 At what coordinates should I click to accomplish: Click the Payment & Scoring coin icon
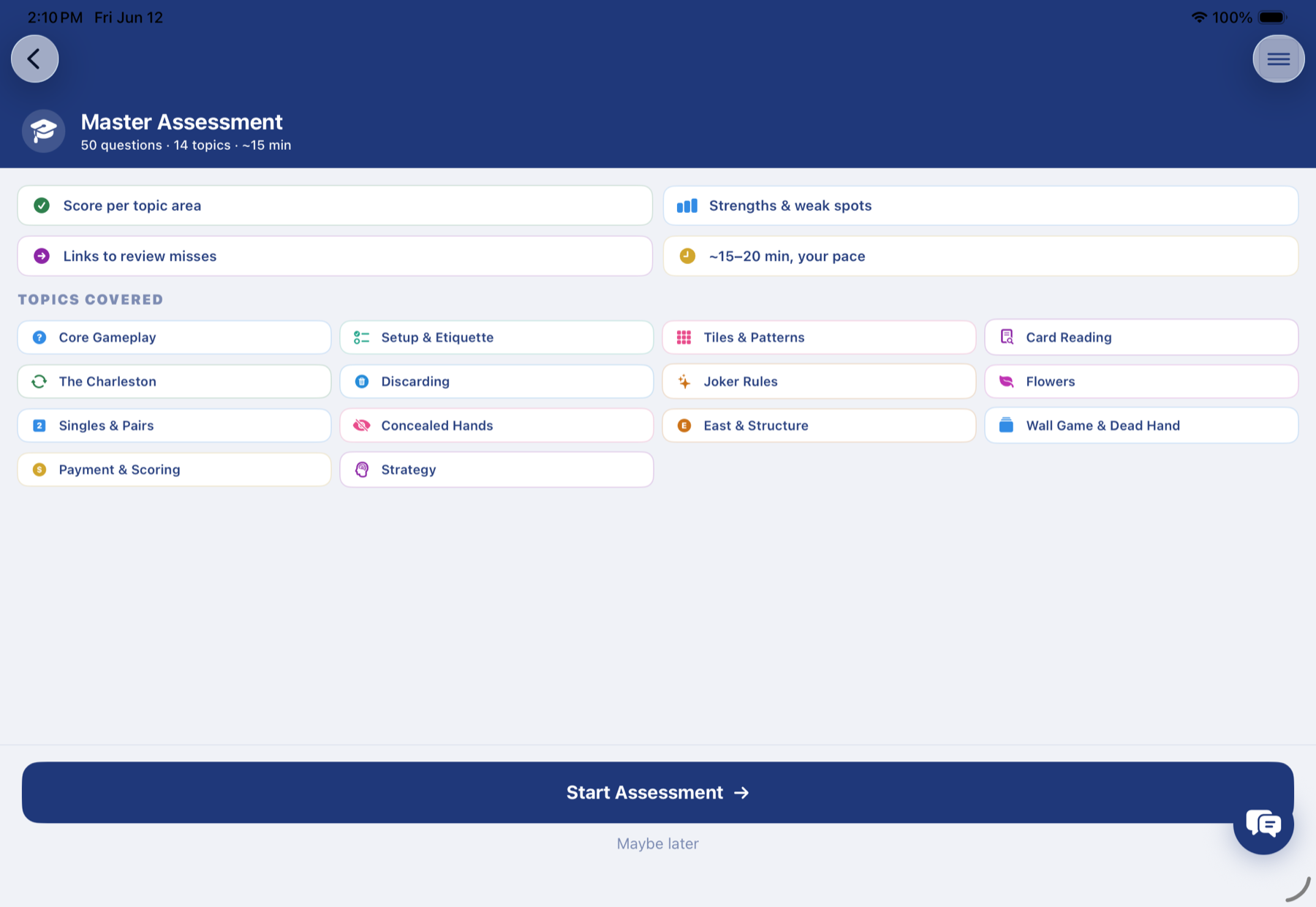(x=39, y=470)
